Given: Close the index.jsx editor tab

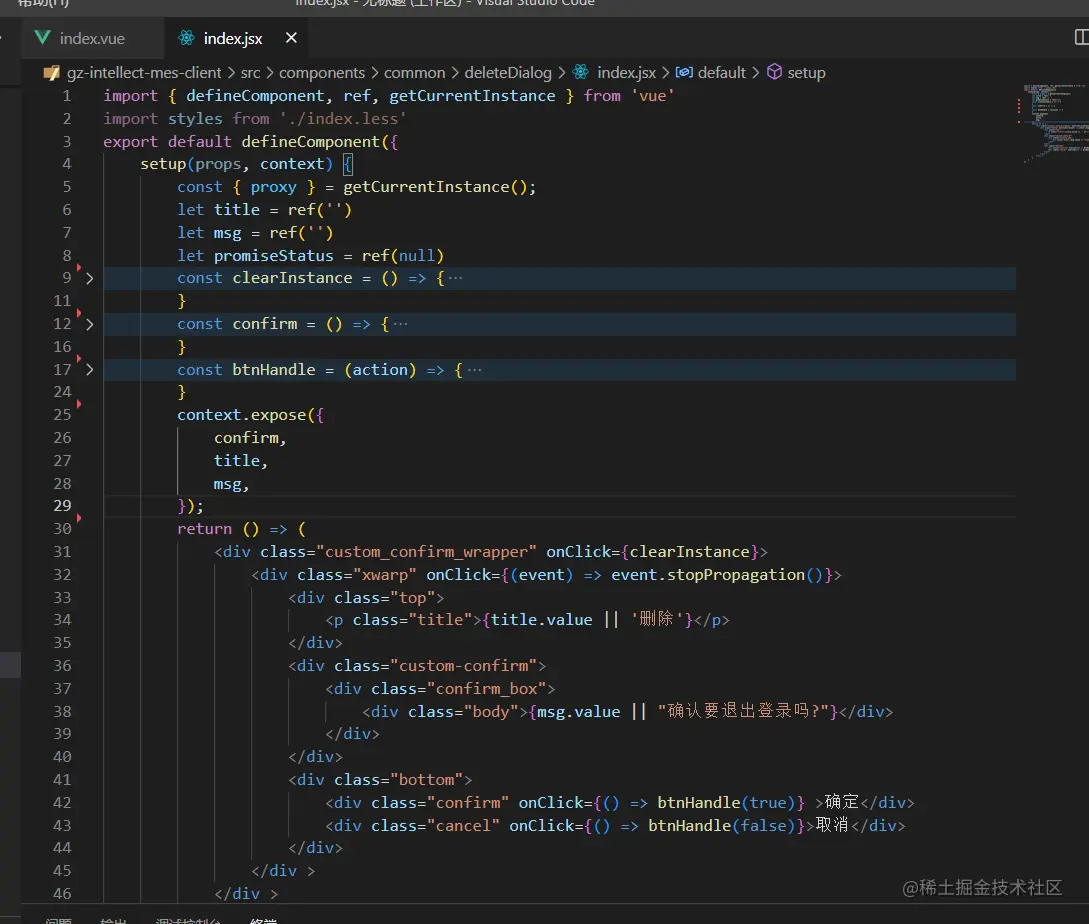Looking at the screenshot, I should 291,38.
